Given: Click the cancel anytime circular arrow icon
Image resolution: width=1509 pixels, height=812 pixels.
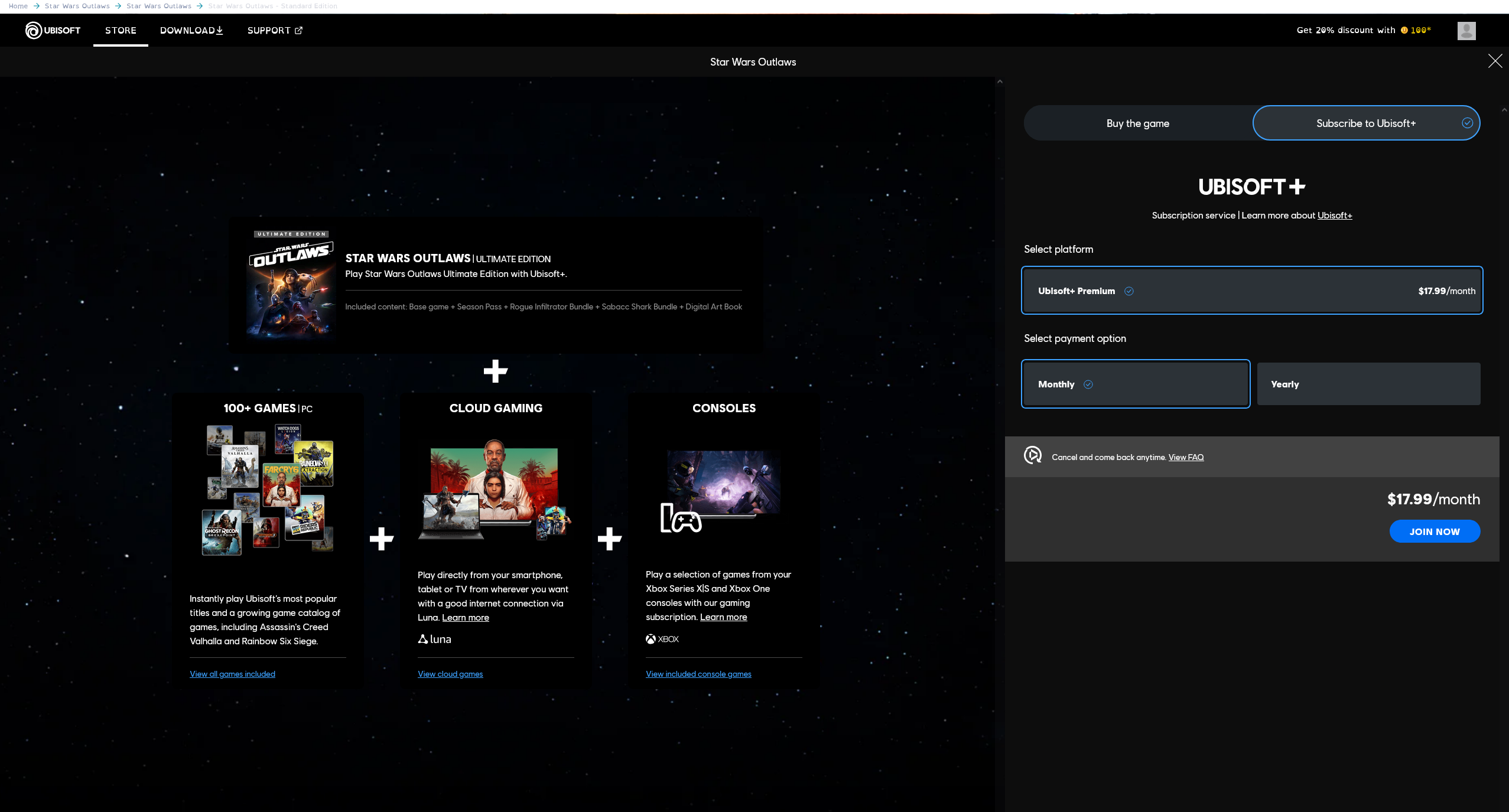Looking at the screenshot, I should [1033, 455].
